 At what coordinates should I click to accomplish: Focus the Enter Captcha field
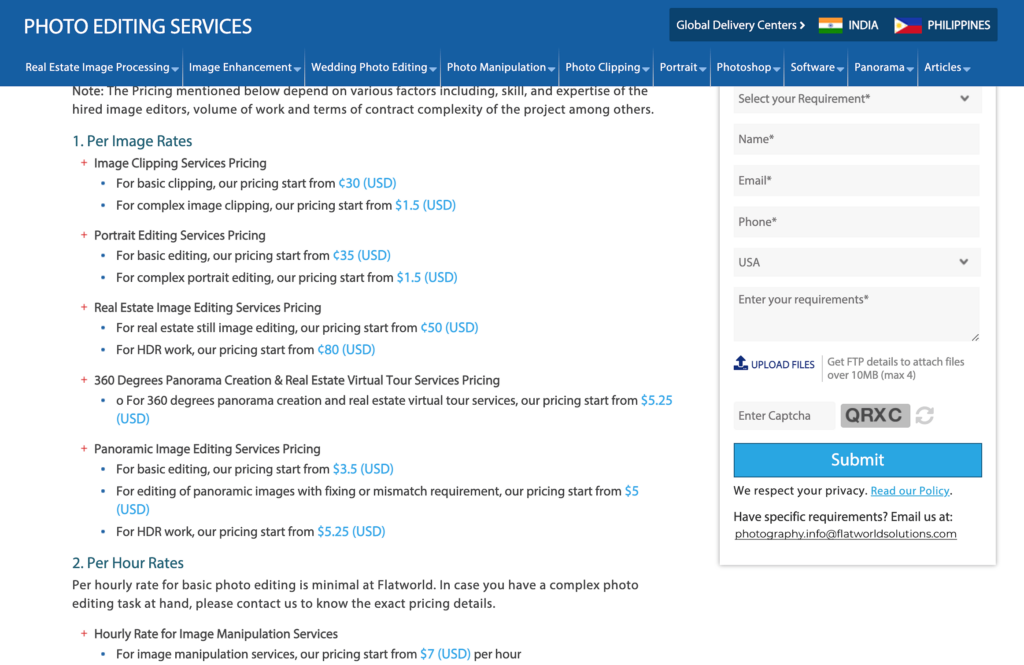(x=784, y=416)
